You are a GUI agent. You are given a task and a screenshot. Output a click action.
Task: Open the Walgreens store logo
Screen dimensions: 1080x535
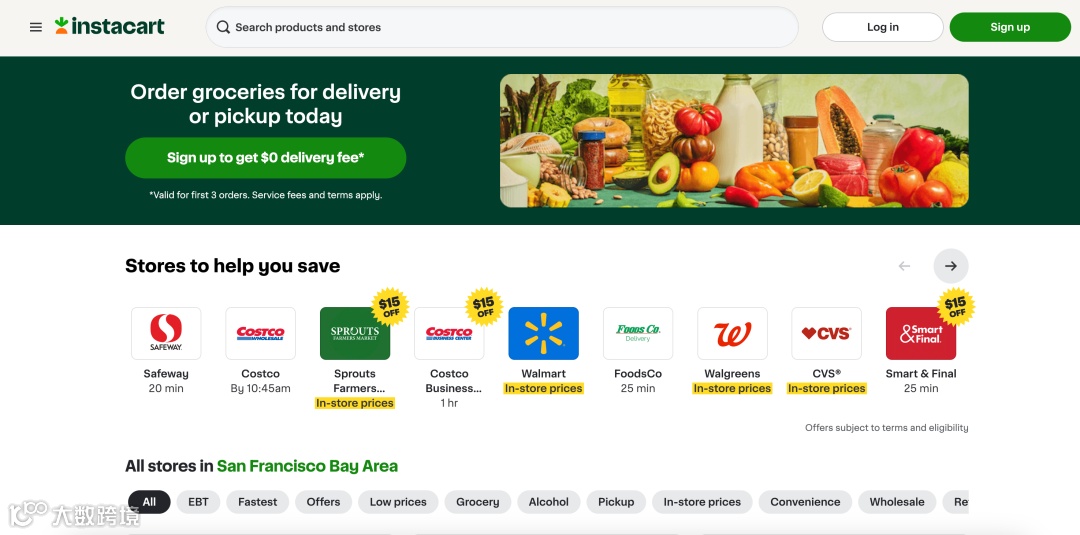click(732, 333)
